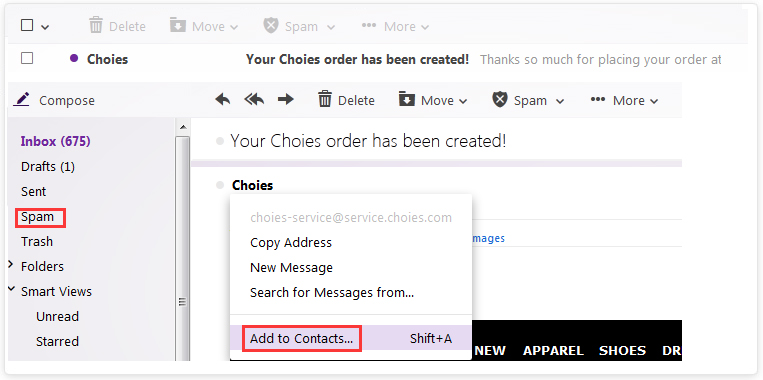
Task: Click the Reply arrow icon
Action: pos(223,100)
